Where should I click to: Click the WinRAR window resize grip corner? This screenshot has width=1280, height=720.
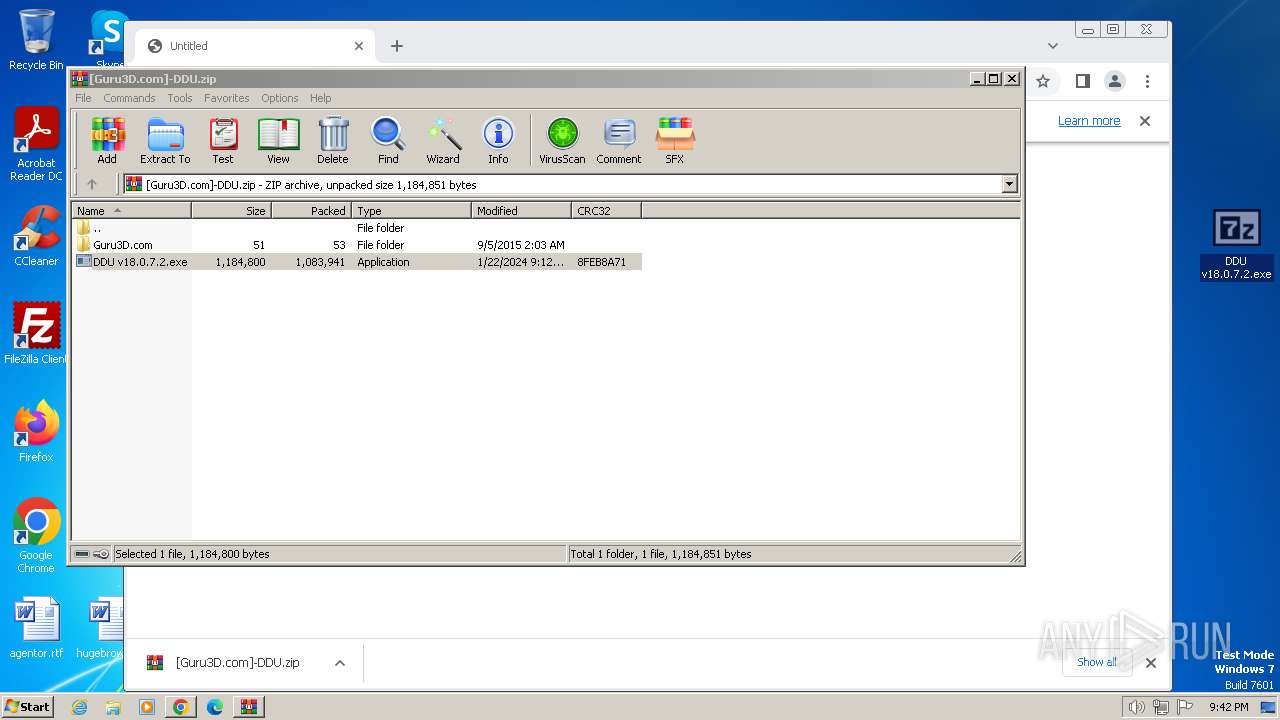point(1015,556)
